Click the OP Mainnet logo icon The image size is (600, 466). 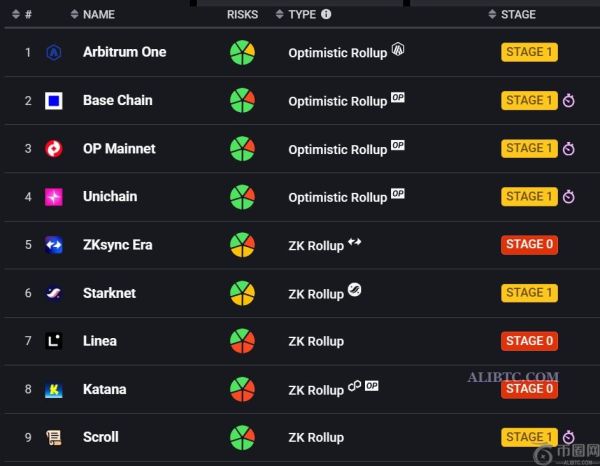[54, 149]
